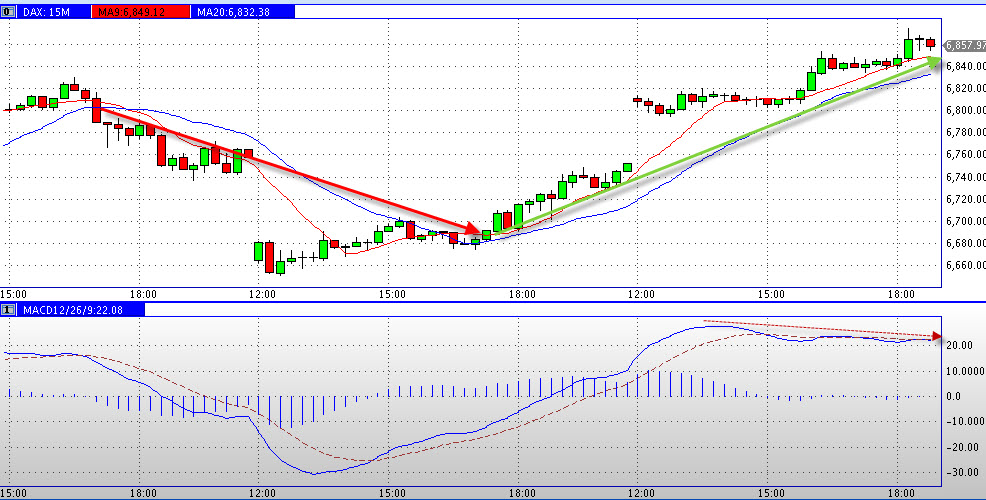Click the 6,680.00 price axis label
This screenshot has height=500, width=986.
966,243
